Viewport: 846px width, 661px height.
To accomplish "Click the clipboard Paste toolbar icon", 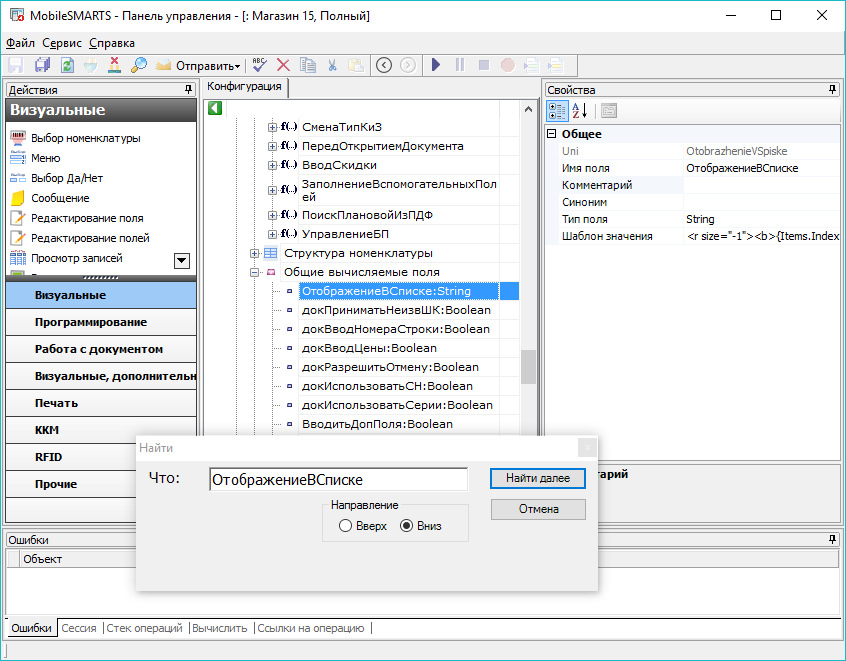I will click(356, 65).
